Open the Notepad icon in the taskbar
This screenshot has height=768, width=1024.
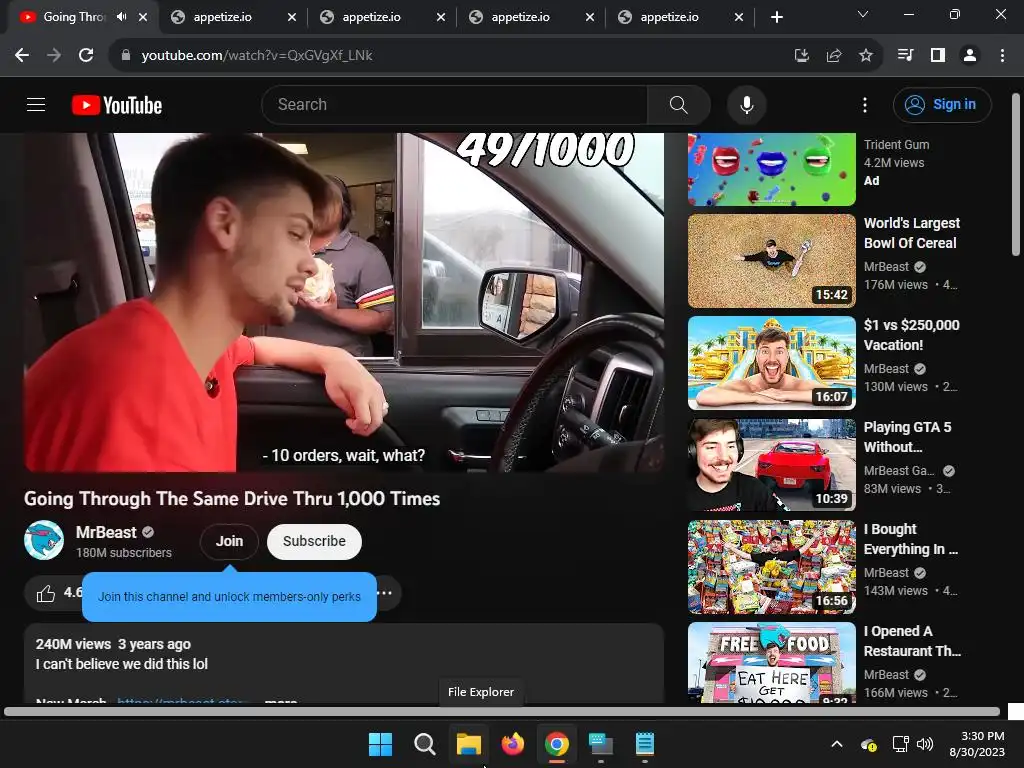click(x=645, y=744)
